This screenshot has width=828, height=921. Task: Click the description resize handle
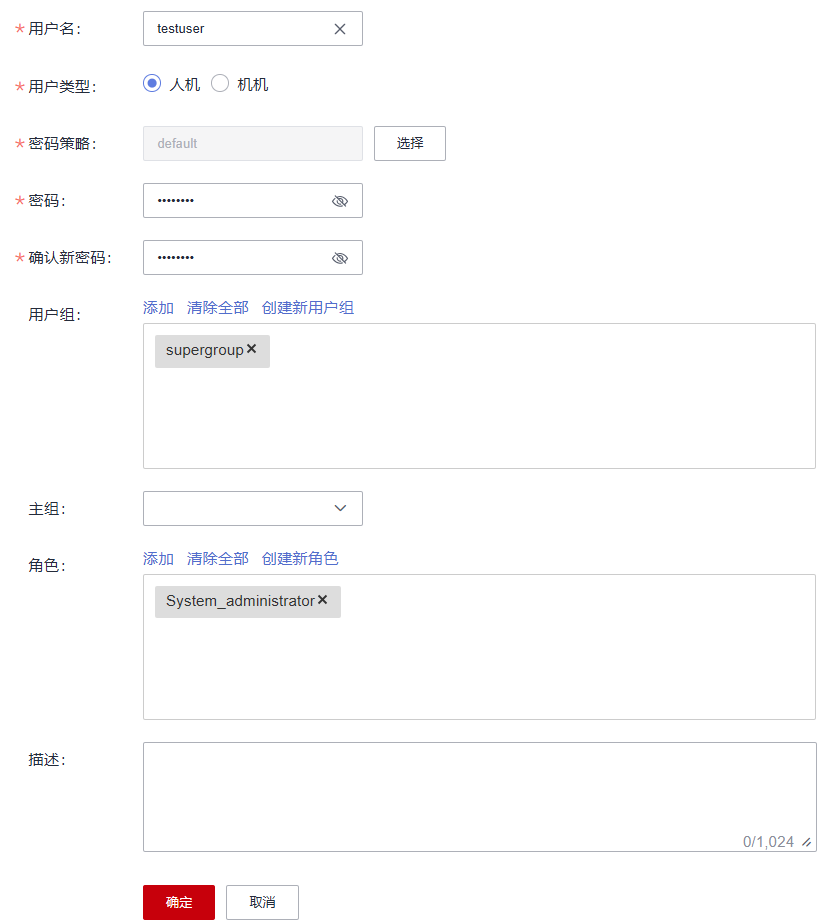click(x=807, y=842)
